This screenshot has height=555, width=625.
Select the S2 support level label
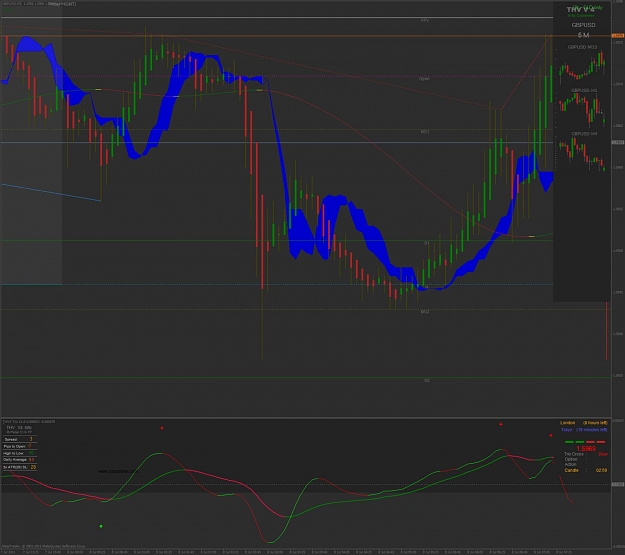click(x=426, y=380)
